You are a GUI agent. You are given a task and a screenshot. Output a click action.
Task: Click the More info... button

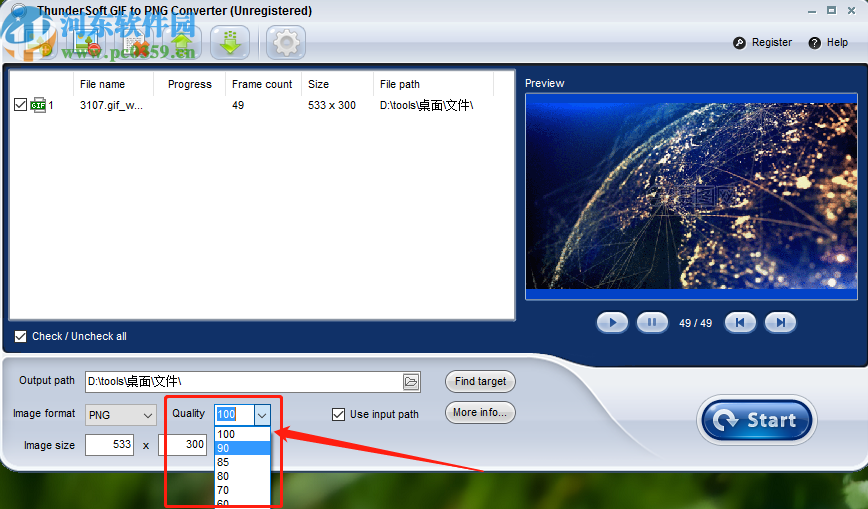coord(480,413)
